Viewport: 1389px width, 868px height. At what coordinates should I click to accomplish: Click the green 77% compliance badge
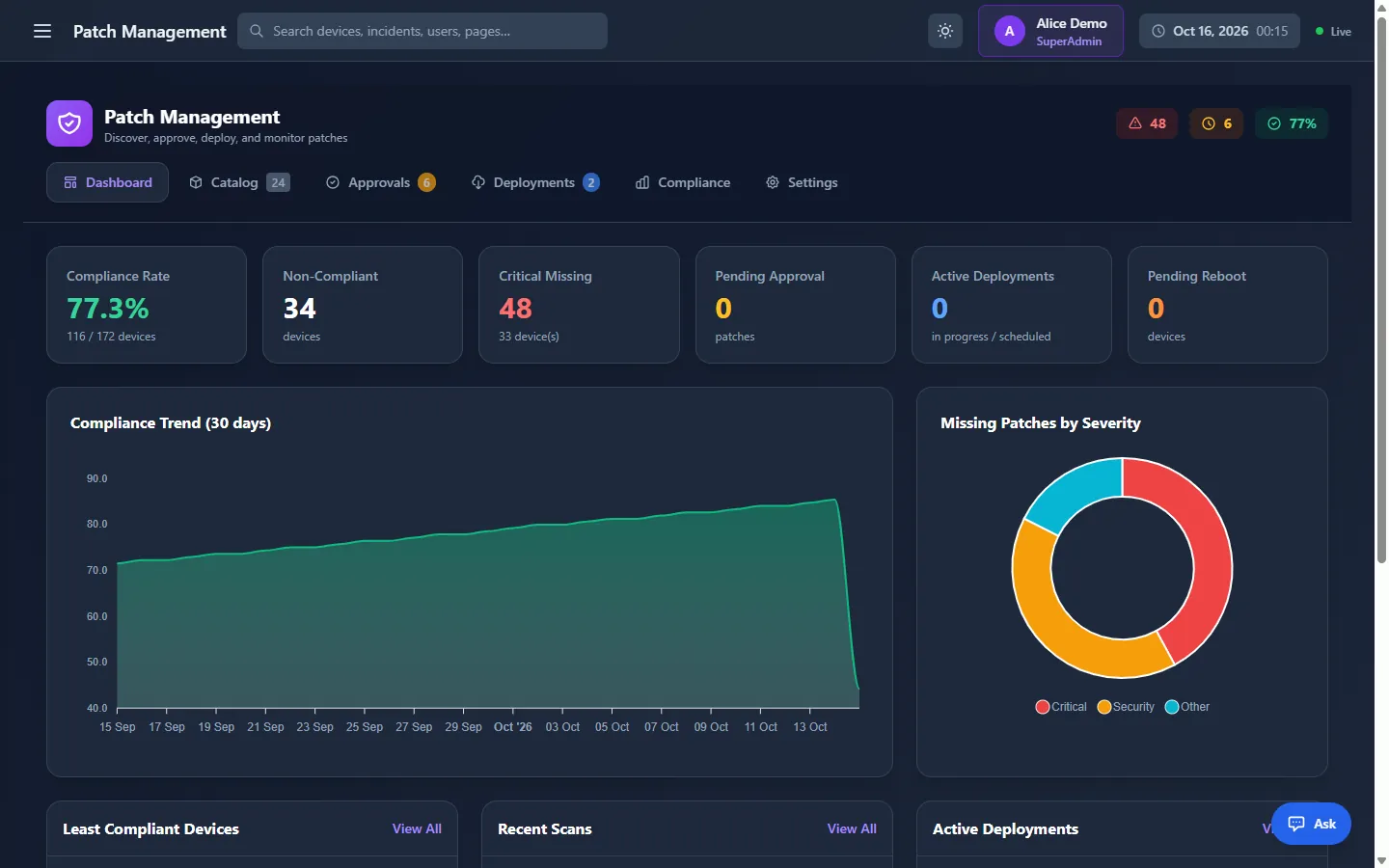click(1292, 123)
